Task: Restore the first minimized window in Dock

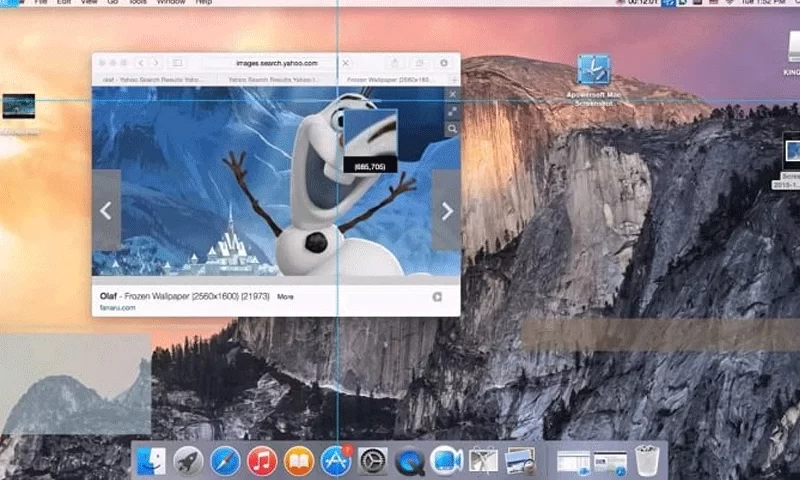Action: coord(573,463)
